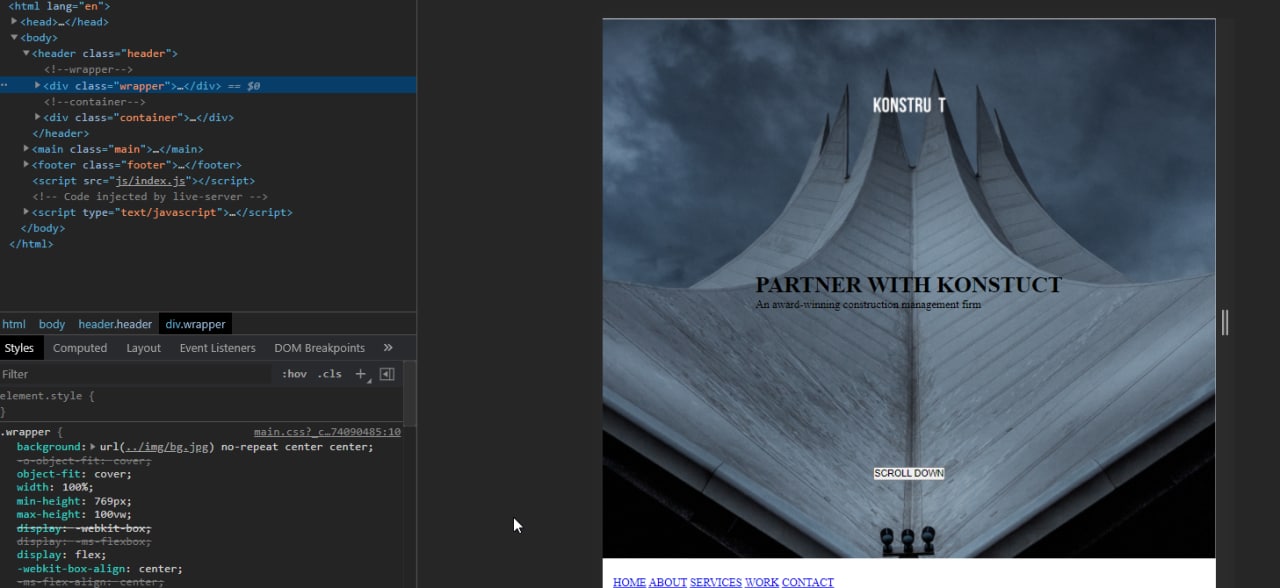1280x588 pixels.
Task: Expand the head element in DOM tree
Action: 15,21
